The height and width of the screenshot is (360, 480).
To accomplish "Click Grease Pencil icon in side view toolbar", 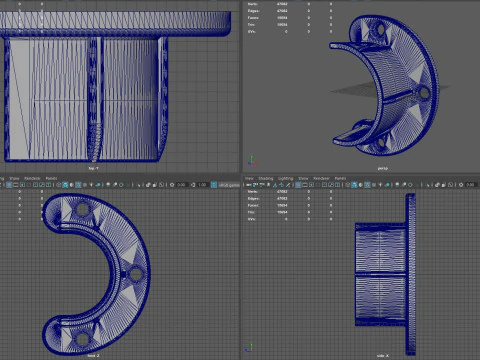I will pos(288,185).
